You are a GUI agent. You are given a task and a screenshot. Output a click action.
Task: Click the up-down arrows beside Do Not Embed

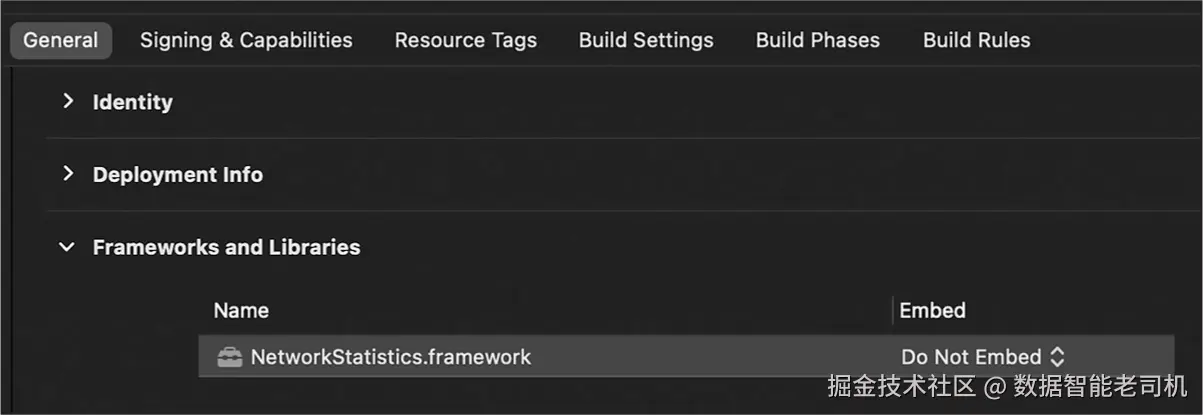tap(1057, 357)
